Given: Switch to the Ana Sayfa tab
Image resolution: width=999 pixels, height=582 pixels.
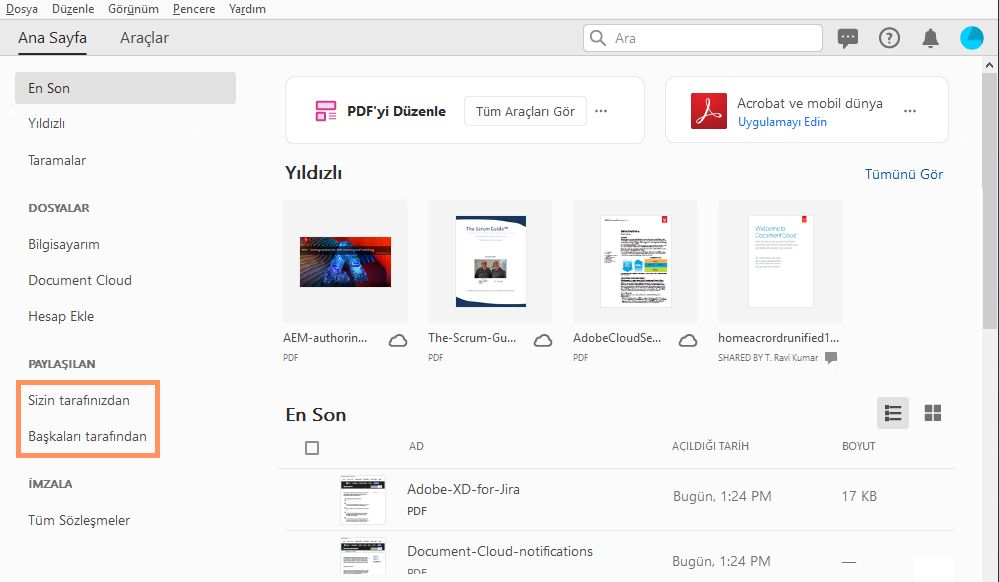Looking at the screenshot, I should (x=52, y=38).
